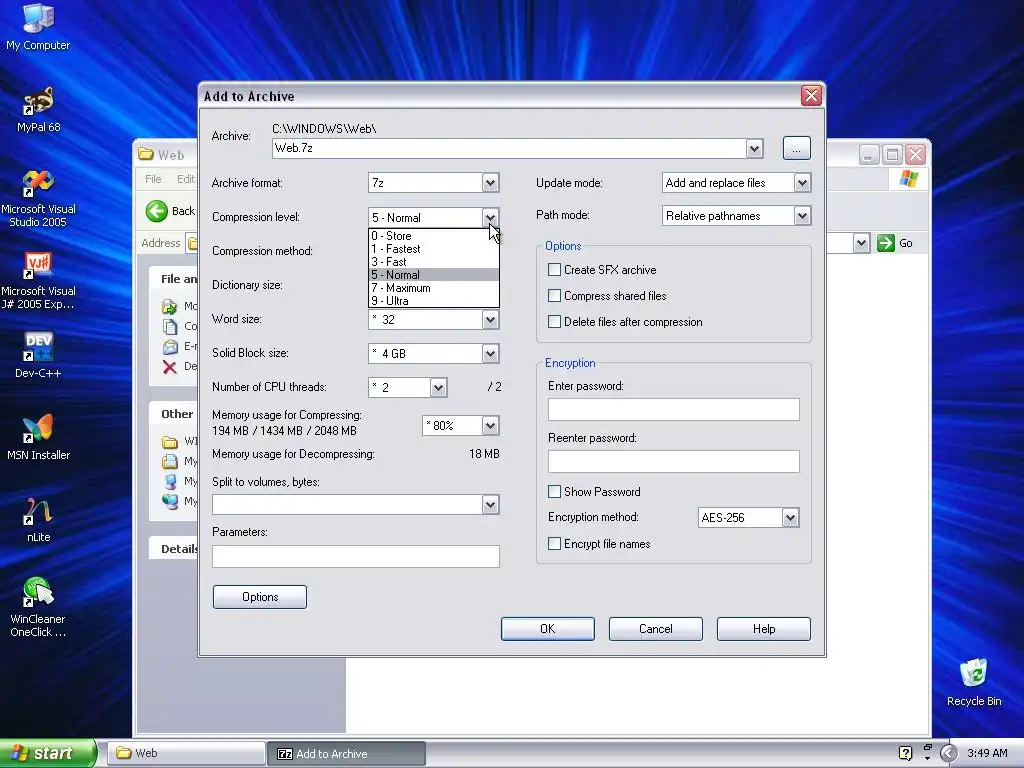Select the WinCleaner OneClick desktop icon
The image size is (1024, 768).
pos(38,607)
